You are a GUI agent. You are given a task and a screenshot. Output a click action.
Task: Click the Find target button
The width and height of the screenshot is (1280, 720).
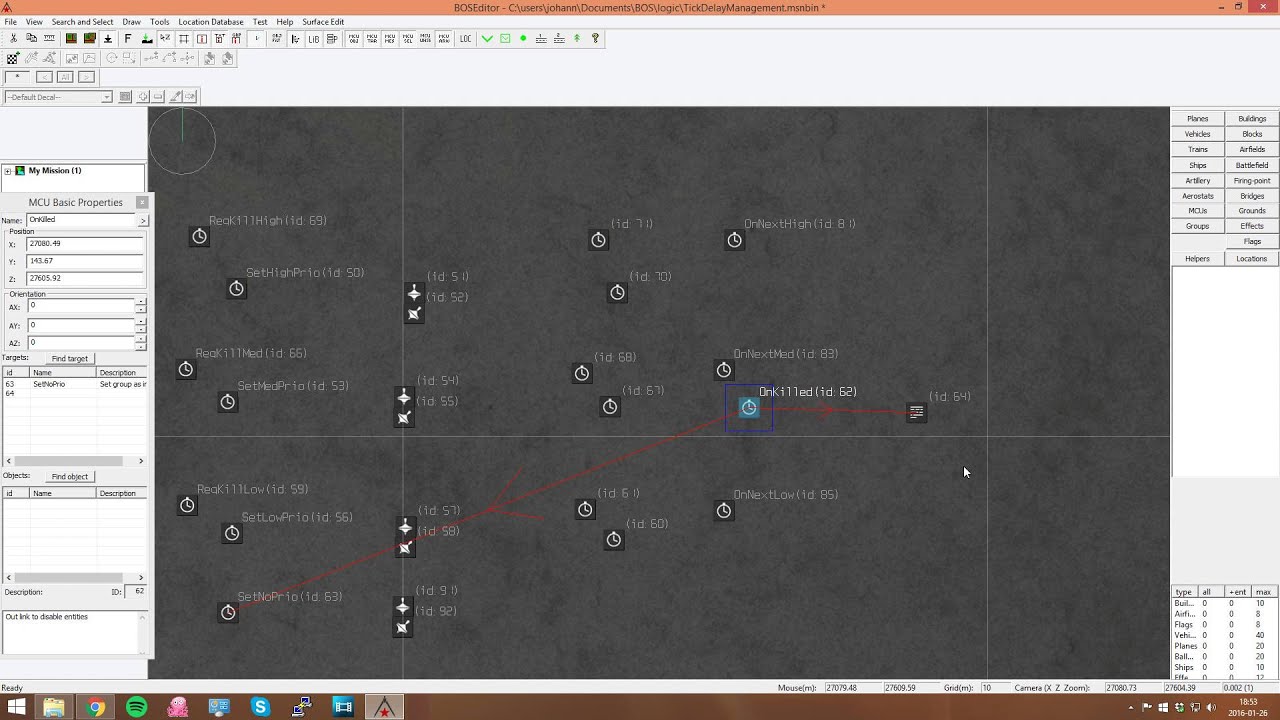[x=70, y=359]
